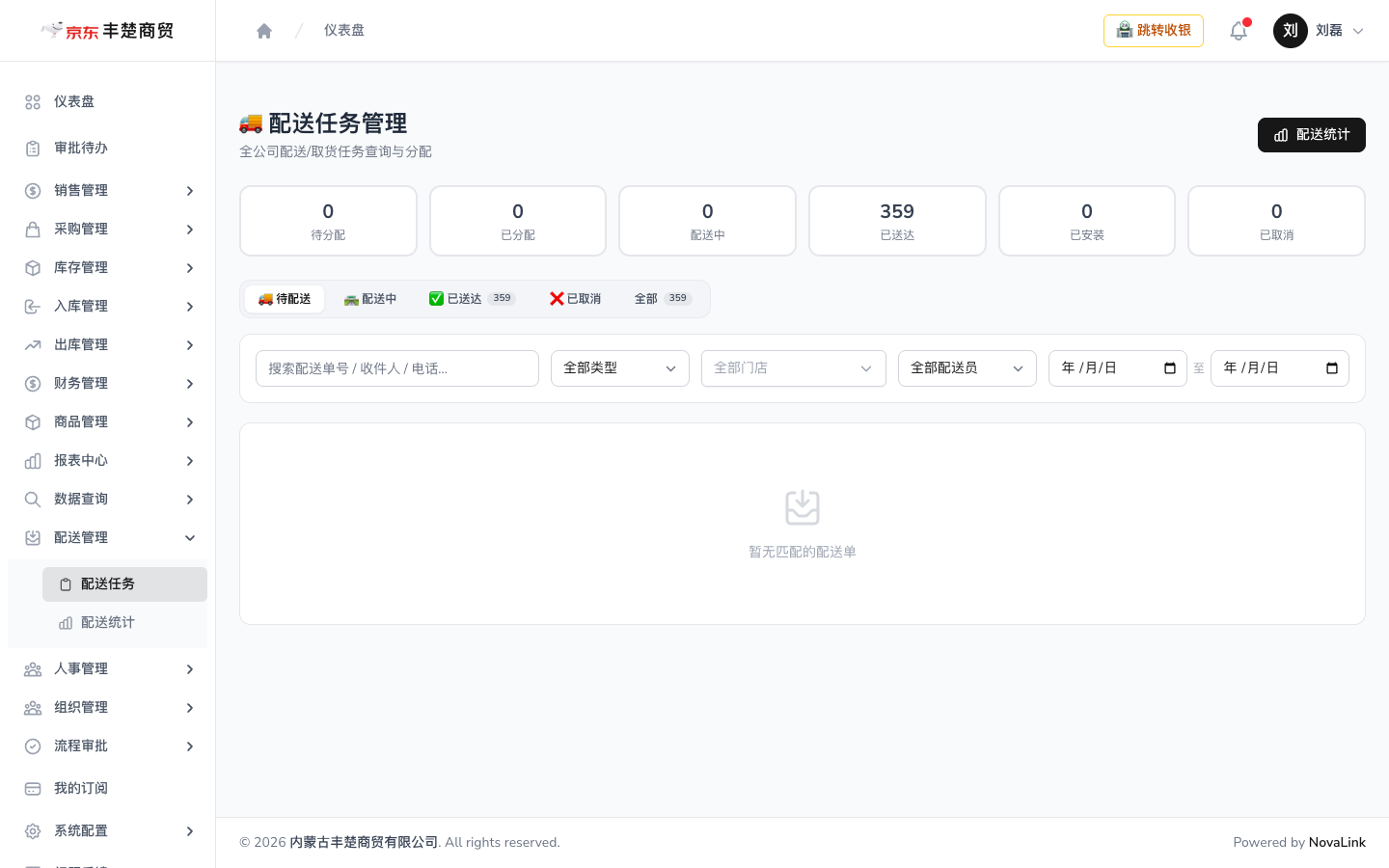Click the end date calendar icon
Image resolution: width=1389 pixels, height=868 pixels.
click(1332, 368)
